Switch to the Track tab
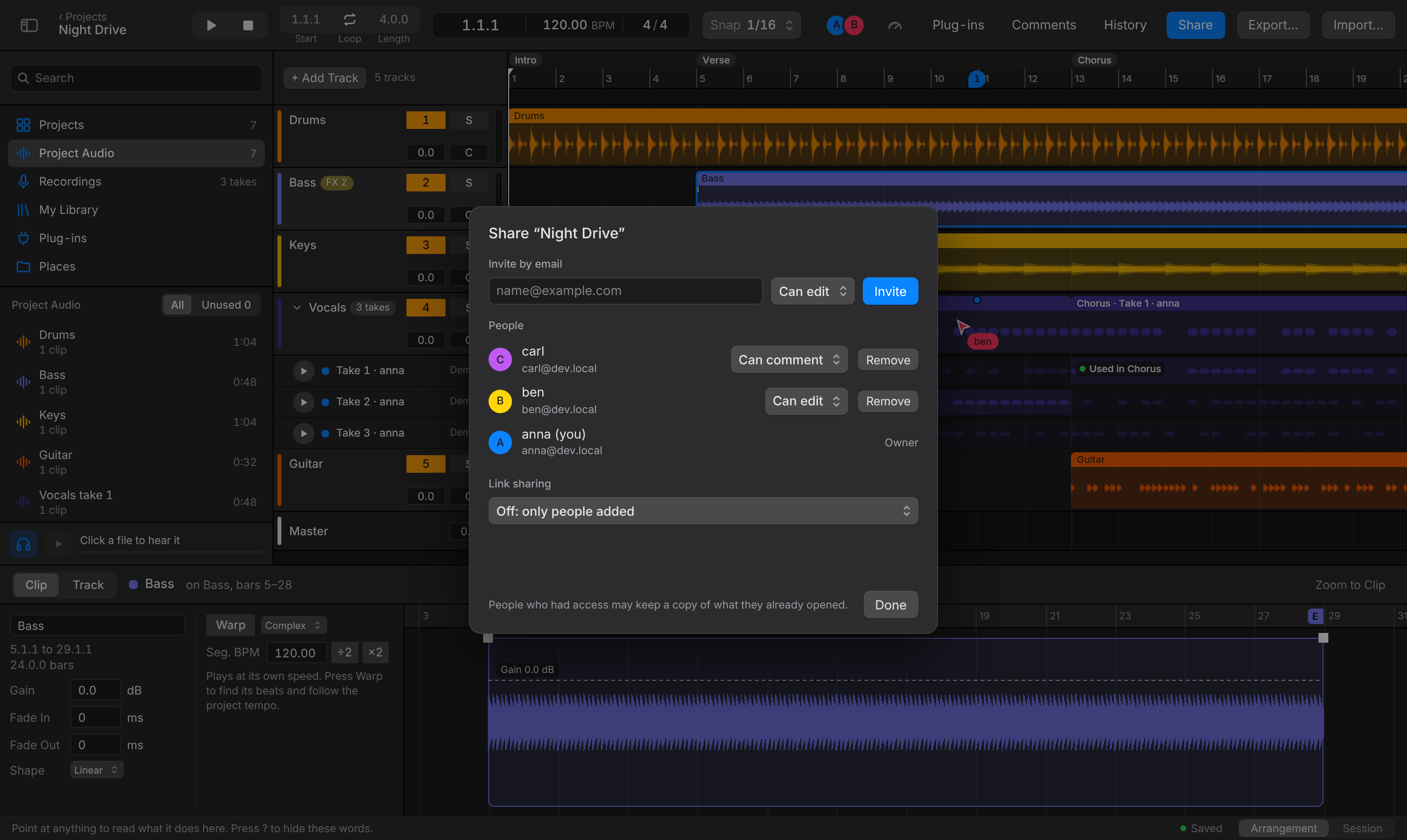Screen dimensions: 1407x840 [88, 585]
